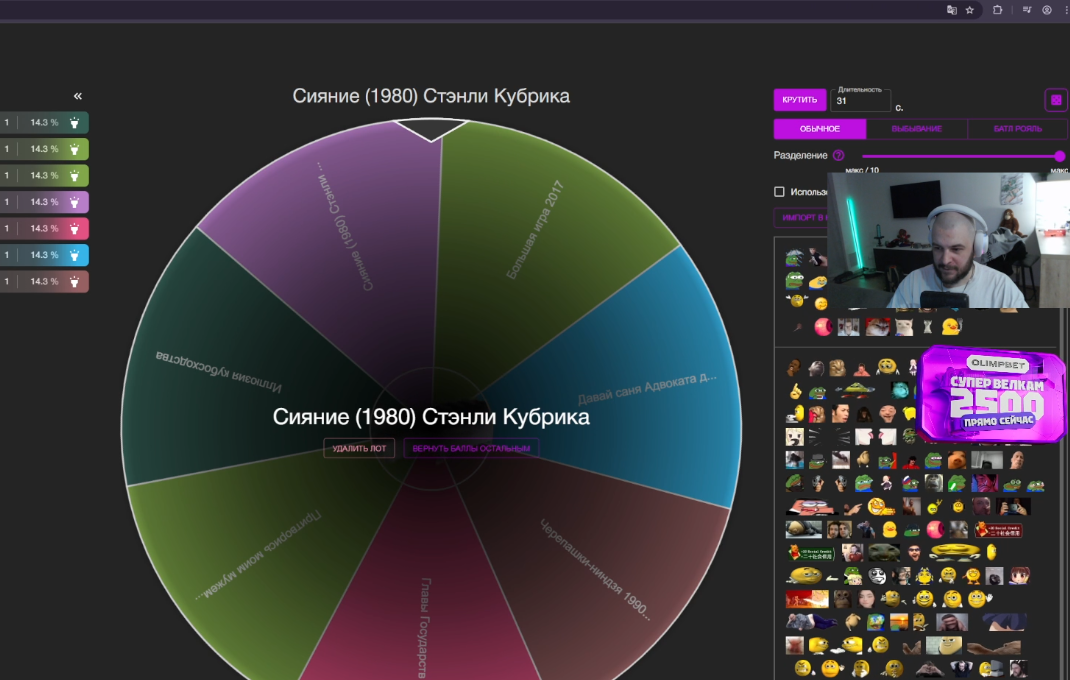Click the Разделение slider handle

pos(1059,156)
